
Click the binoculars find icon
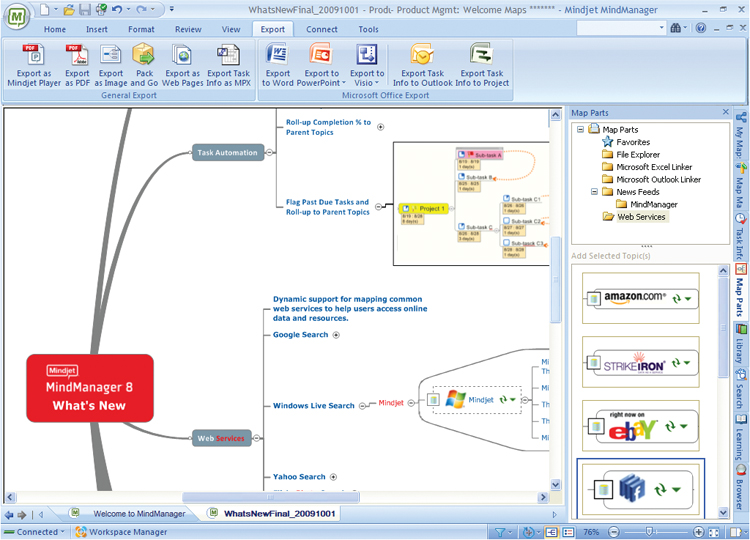tap(675, 28)
